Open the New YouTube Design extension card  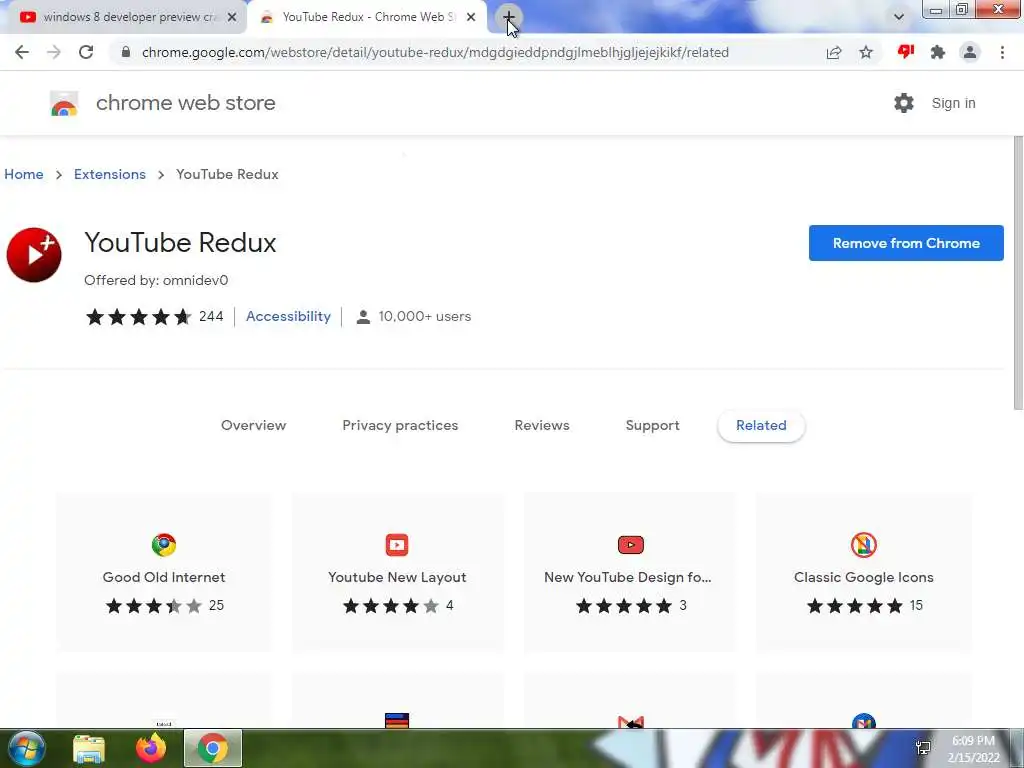630,573
